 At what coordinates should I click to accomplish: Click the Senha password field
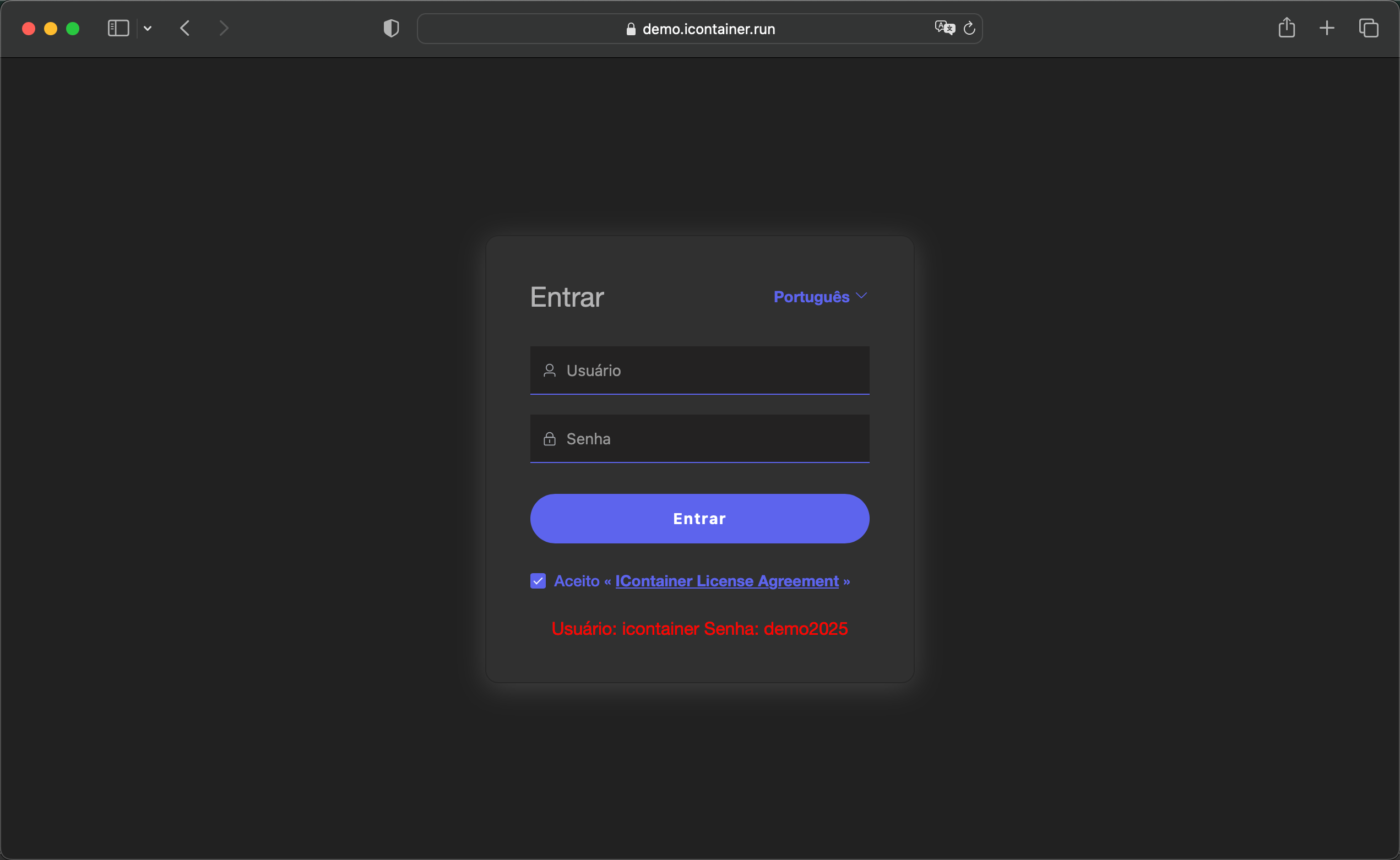click(x=699, y=438)
